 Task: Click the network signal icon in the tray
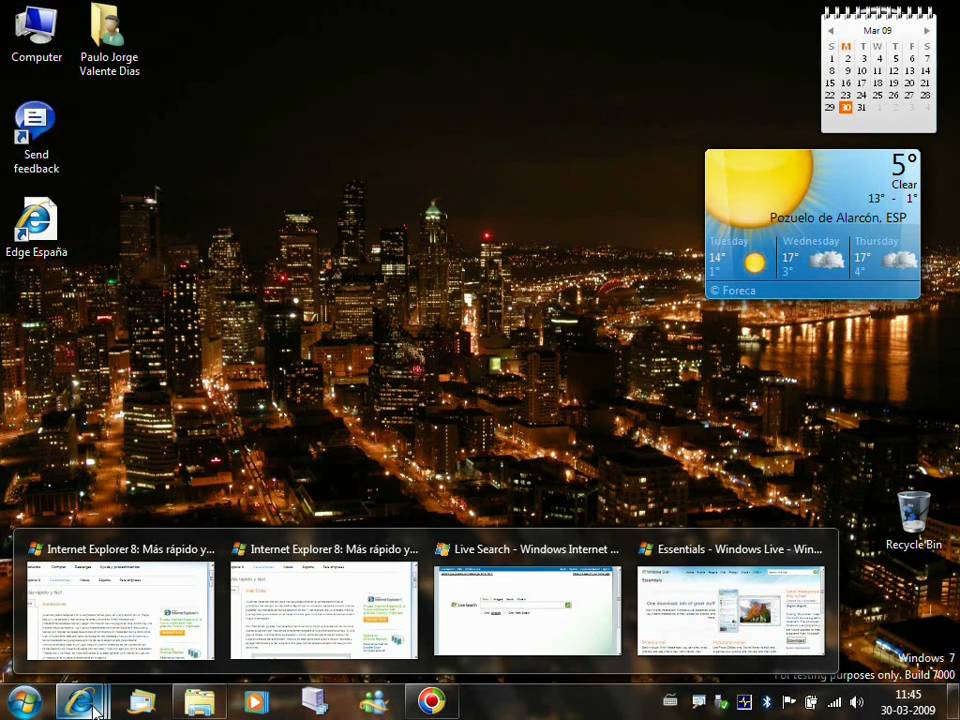(834, 703)
